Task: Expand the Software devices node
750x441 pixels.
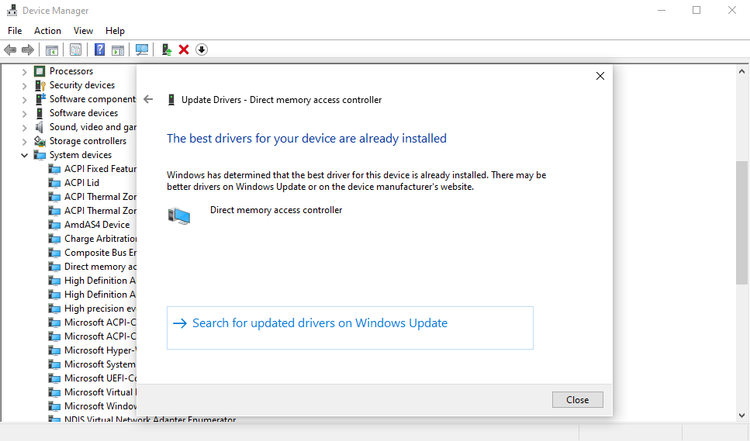Action: [24, 113]
